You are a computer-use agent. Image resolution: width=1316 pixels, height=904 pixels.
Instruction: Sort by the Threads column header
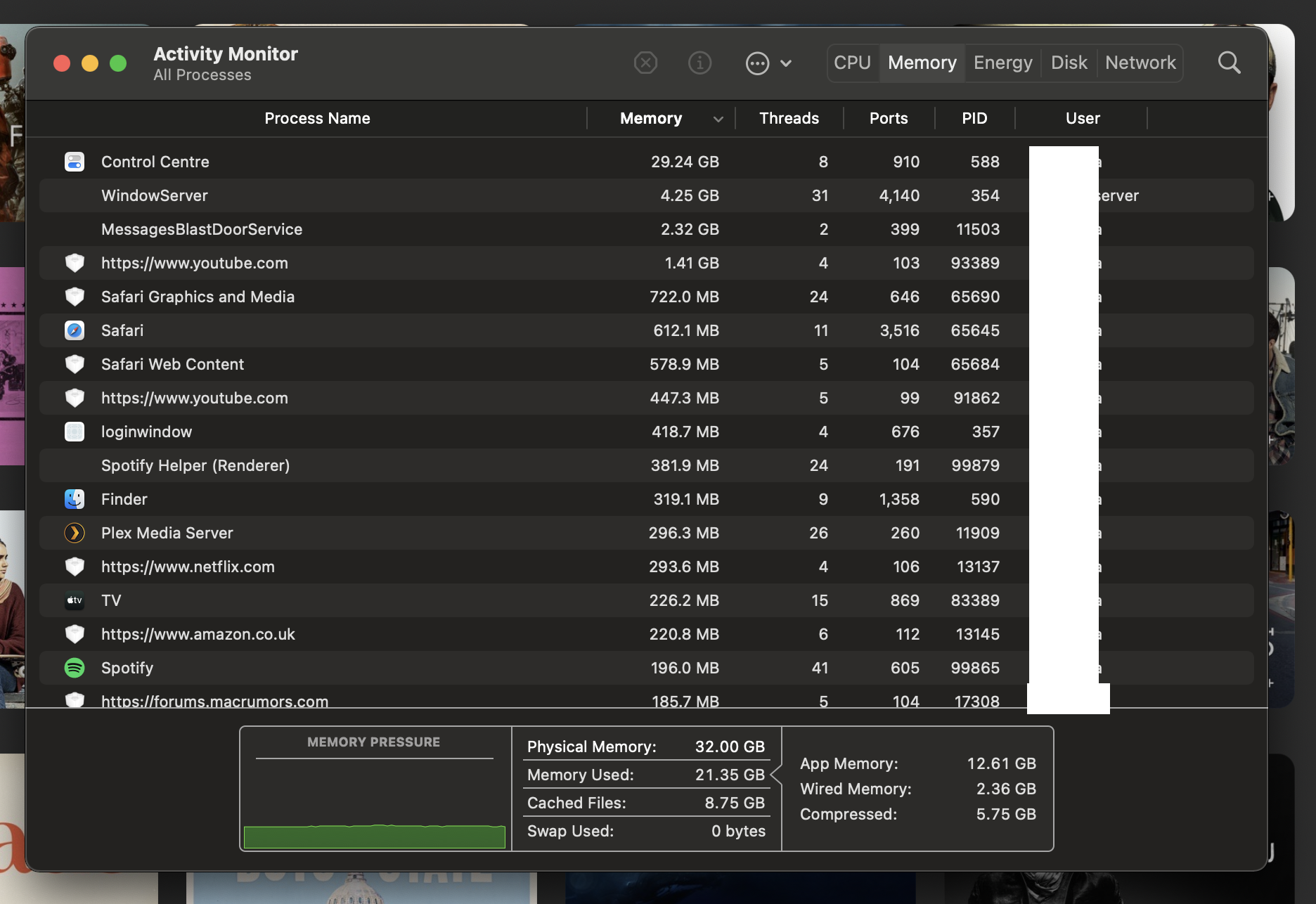pos(789,118)
